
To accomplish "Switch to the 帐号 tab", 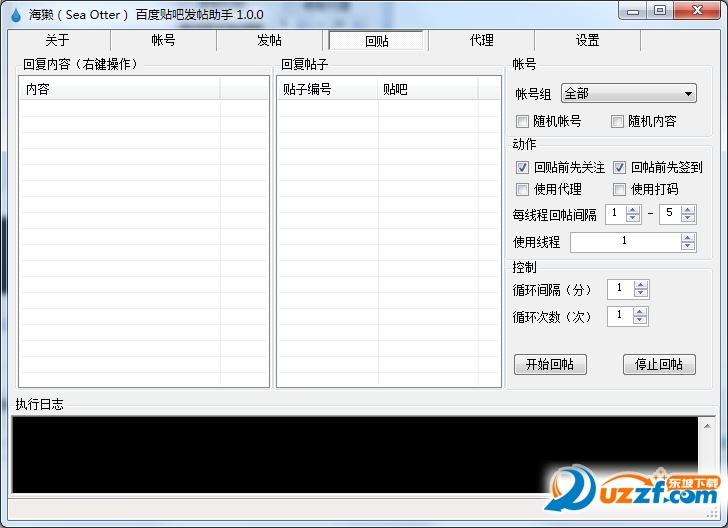I will [163, 40].
